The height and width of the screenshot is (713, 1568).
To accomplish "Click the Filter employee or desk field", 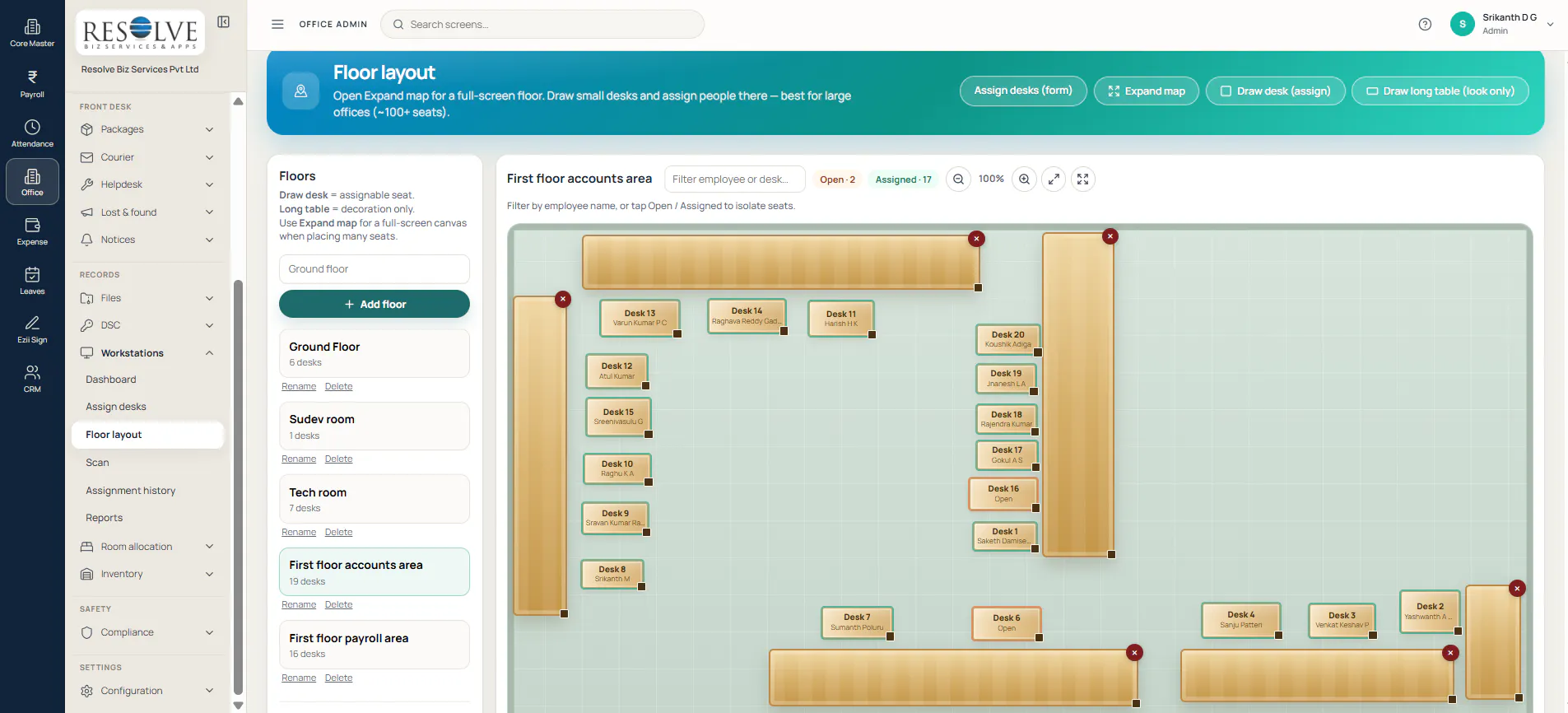I will coord(734,179).
